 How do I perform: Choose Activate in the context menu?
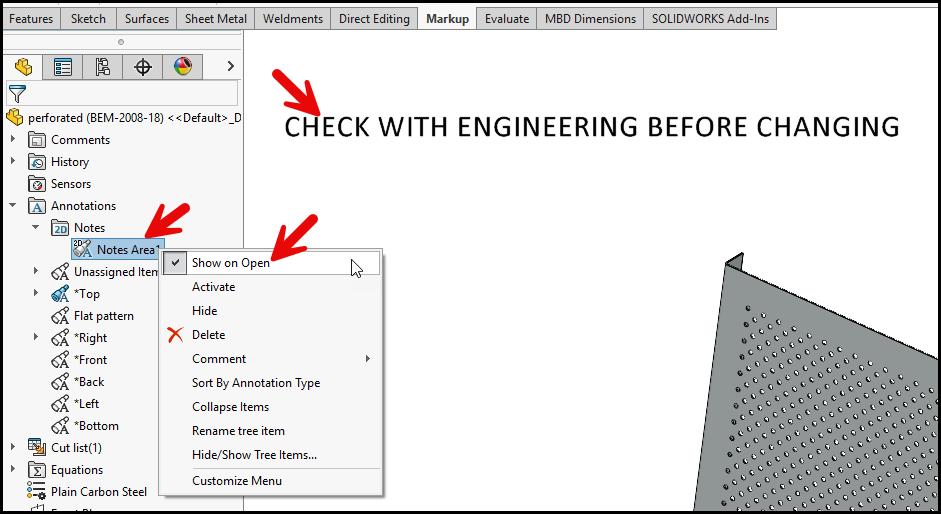(214, 287)
